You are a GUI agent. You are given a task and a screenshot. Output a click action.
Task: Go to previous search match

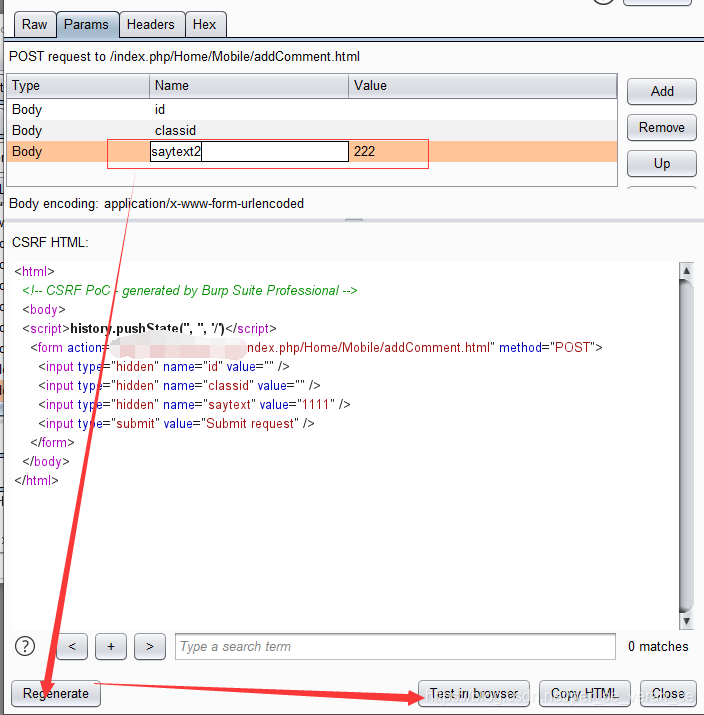coord(72,647)
